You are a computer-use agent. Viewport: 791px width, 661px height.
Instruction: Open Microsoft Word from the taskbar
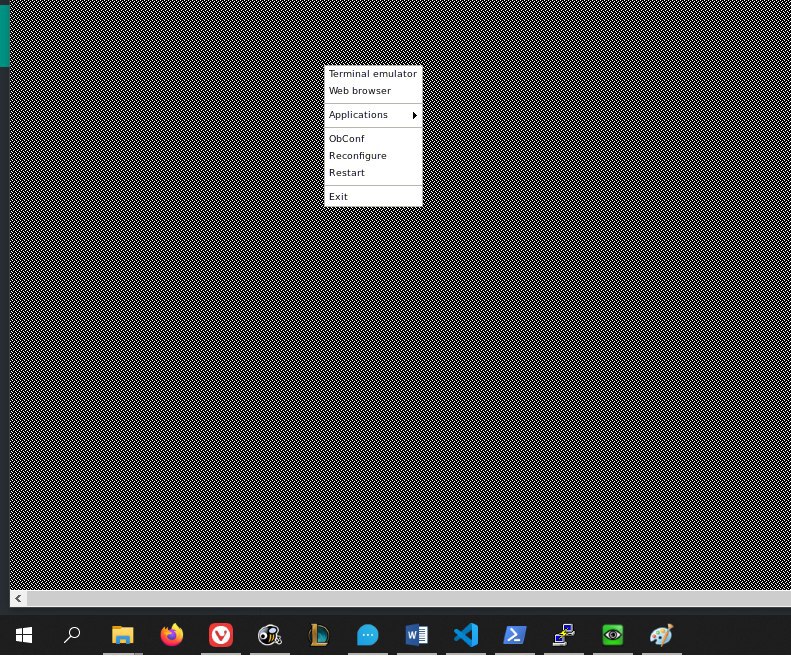[417, 635]
